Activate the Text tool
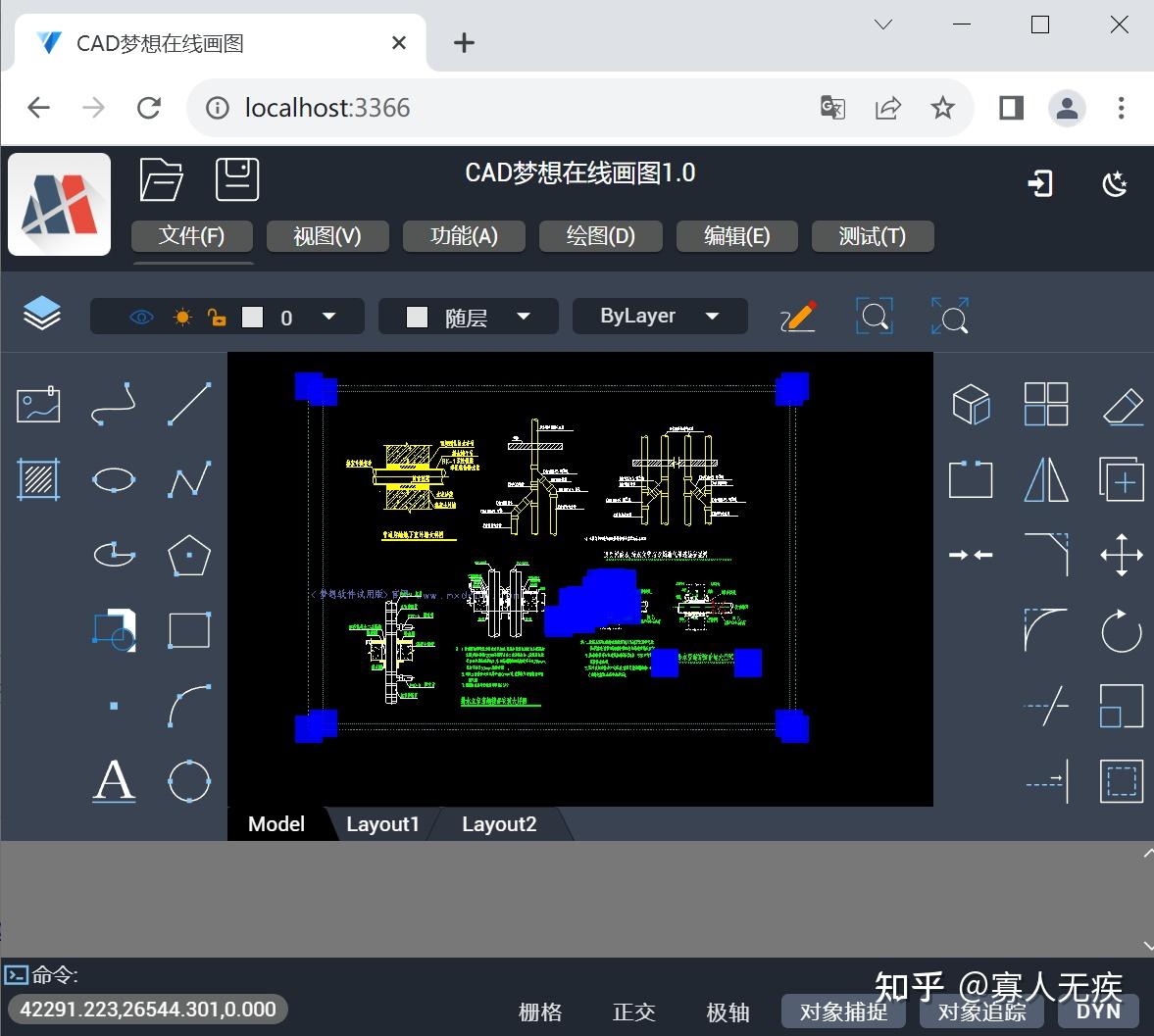Screen dimensions: 1154x1036 [x=114, y=781]
